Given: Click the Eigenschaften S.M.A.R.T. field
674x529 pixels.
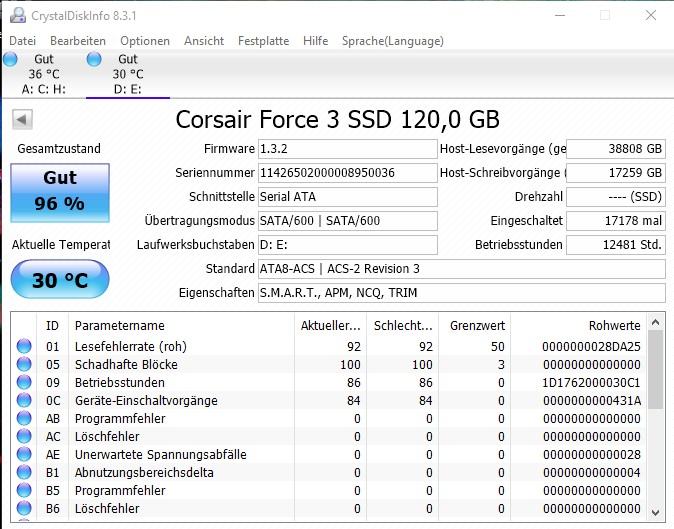Looking at the screenshot, I should 462,293.
